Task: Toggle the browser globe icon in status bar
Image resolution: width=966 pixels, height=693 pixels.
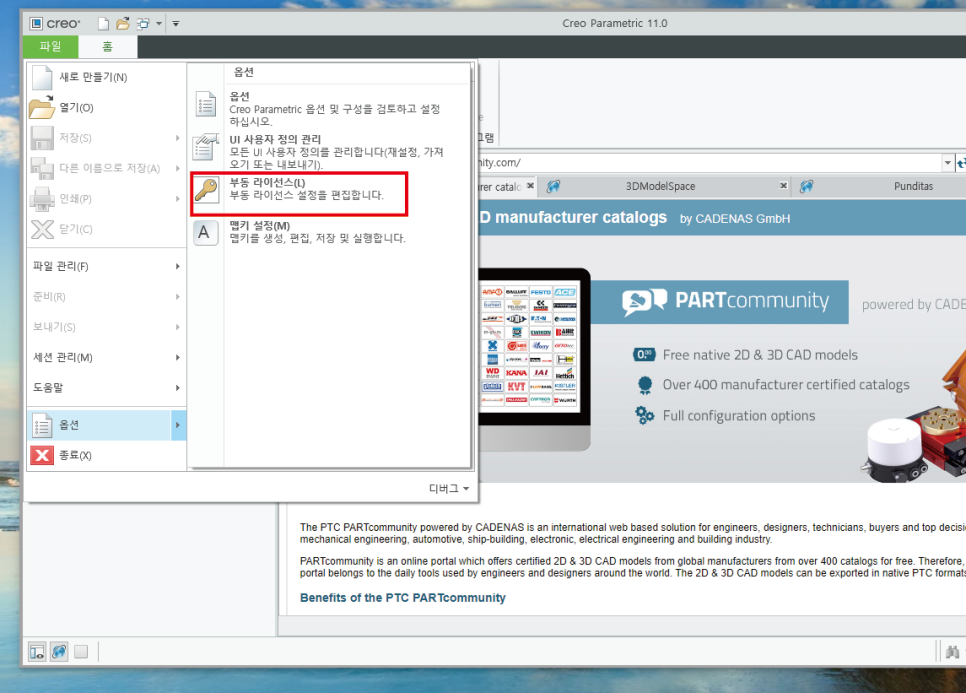Action: 59,651
